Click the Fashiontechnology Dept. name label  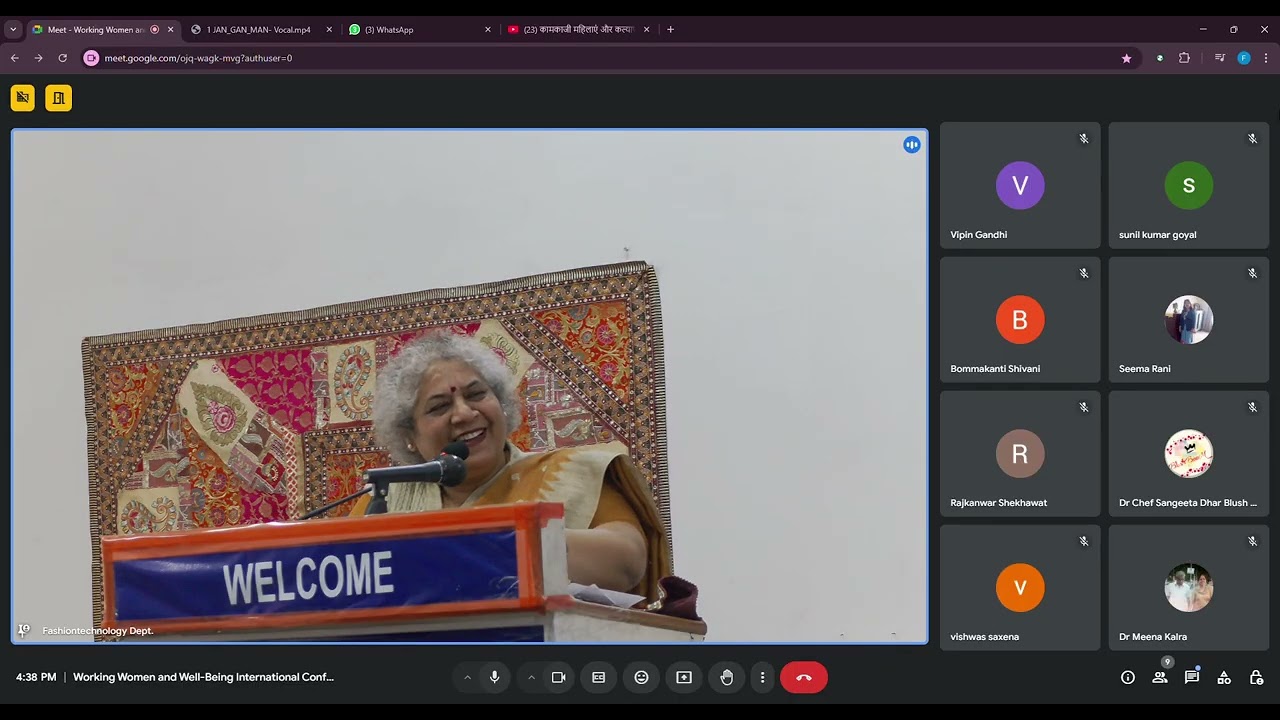(98, 631)
